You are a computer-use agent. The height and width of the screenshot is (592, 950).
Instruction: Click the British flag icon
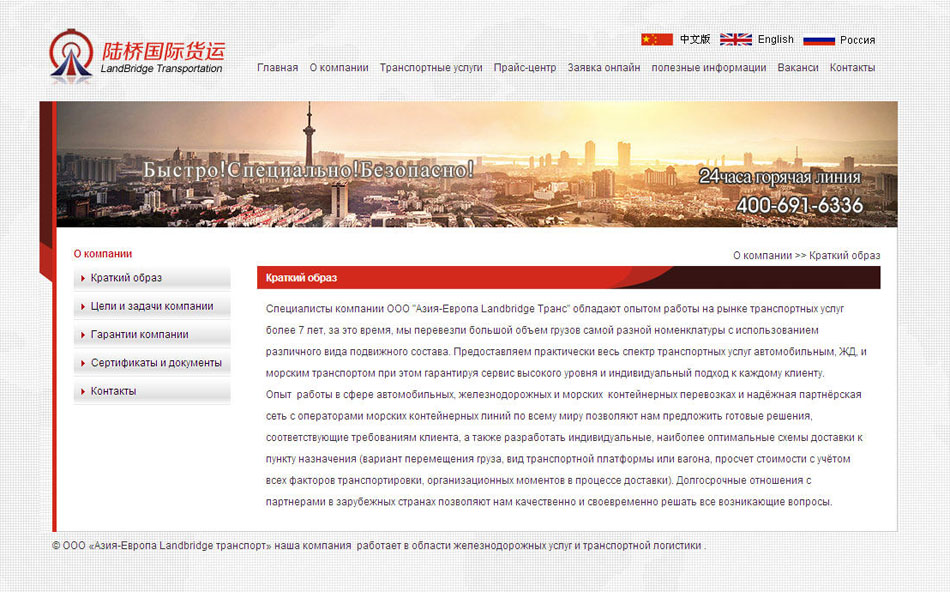(736, 39)
